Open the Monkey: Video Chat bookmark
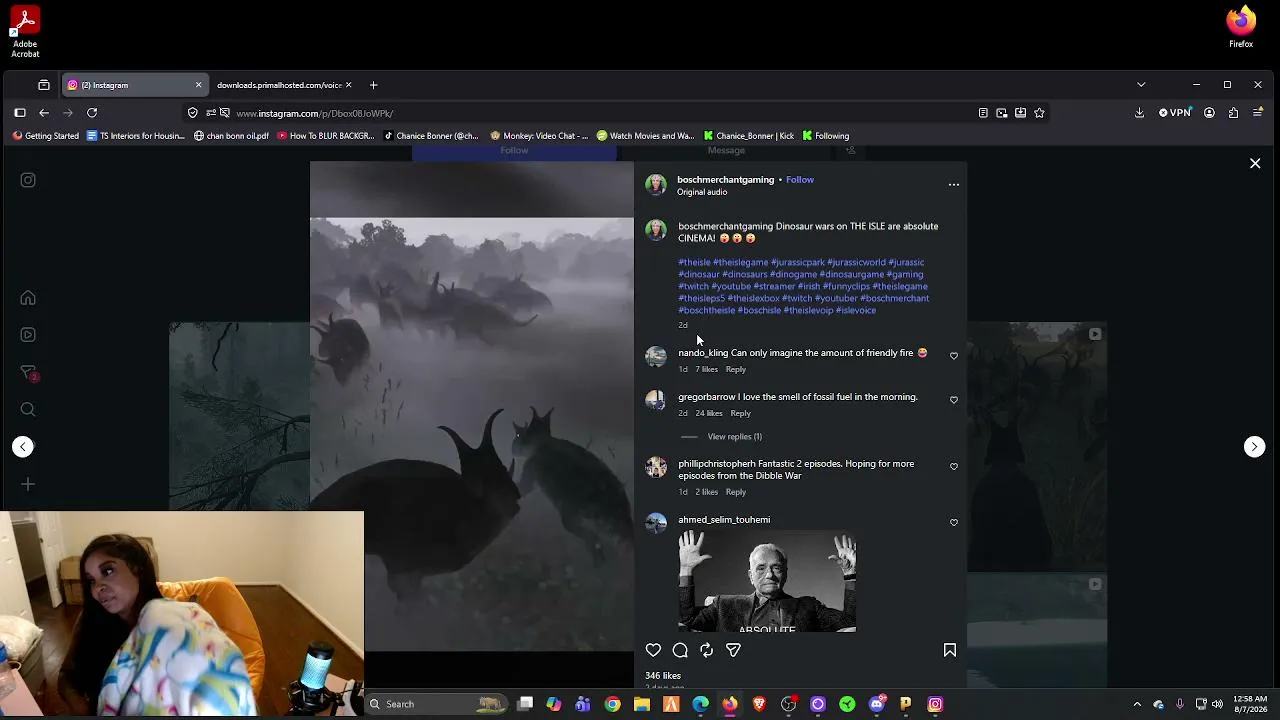The width and height of the screenshot is (1280, 720). tap(539, 136)
